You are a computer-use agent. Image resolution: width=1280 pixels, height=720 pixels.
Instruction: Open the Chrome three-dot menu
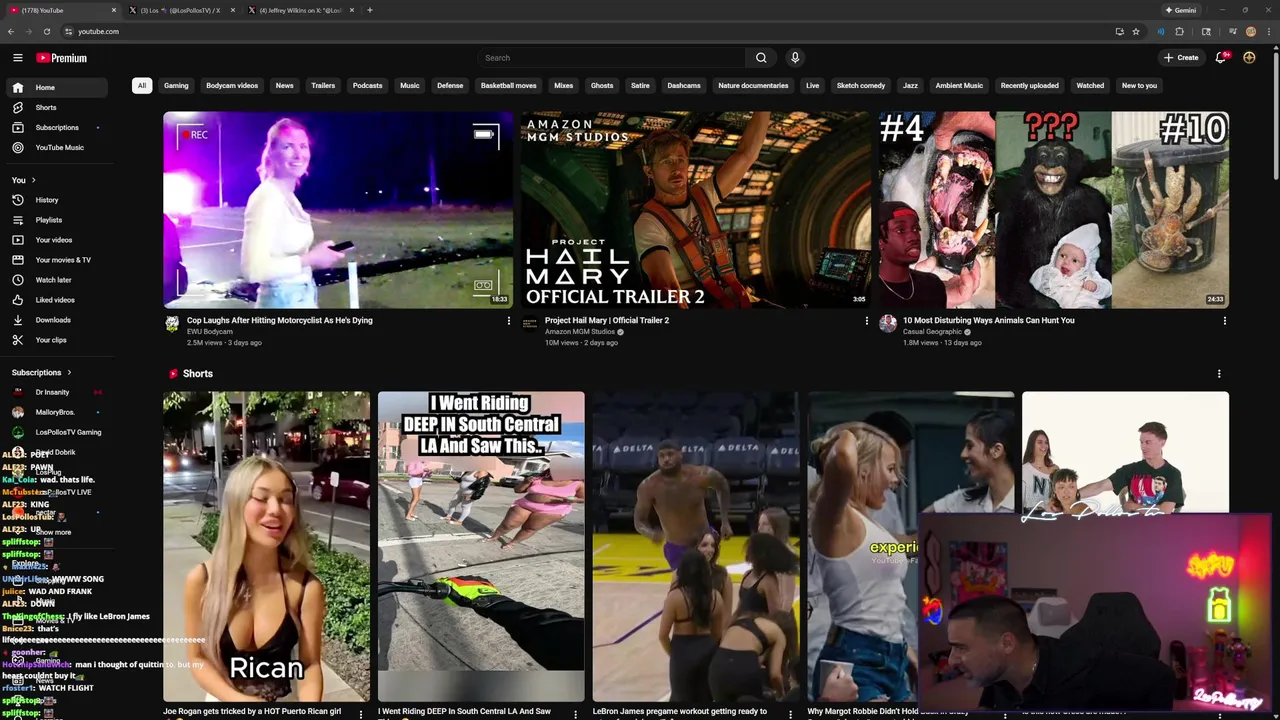point(1269,31)
